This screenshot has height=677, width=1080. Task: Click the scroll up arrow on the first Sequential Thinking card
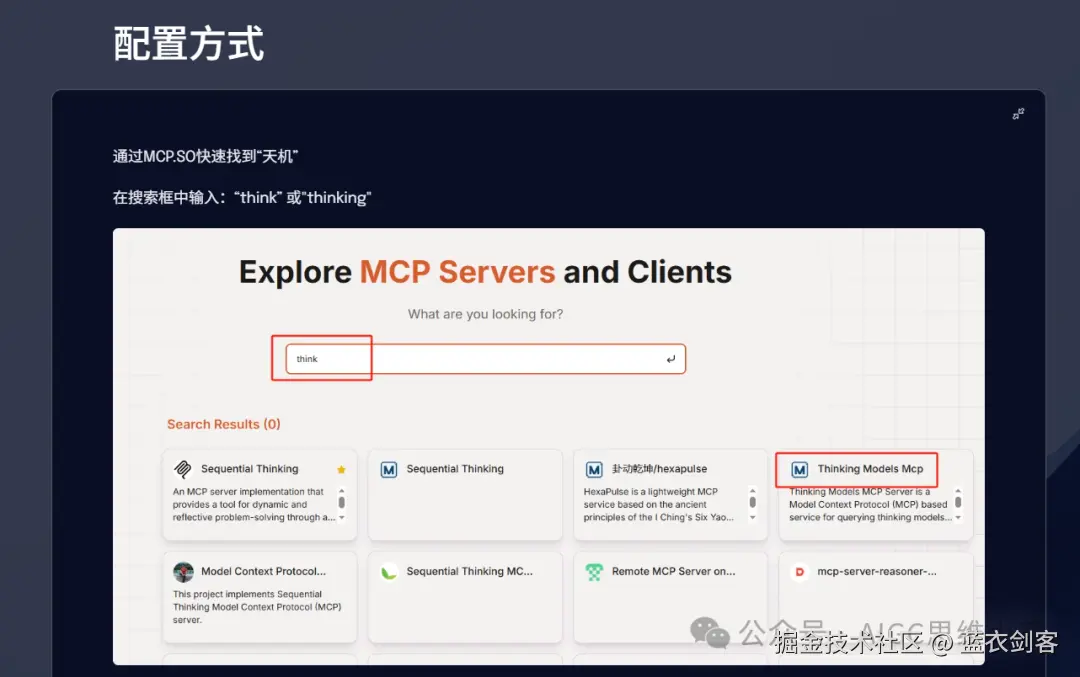pos(342,491)
